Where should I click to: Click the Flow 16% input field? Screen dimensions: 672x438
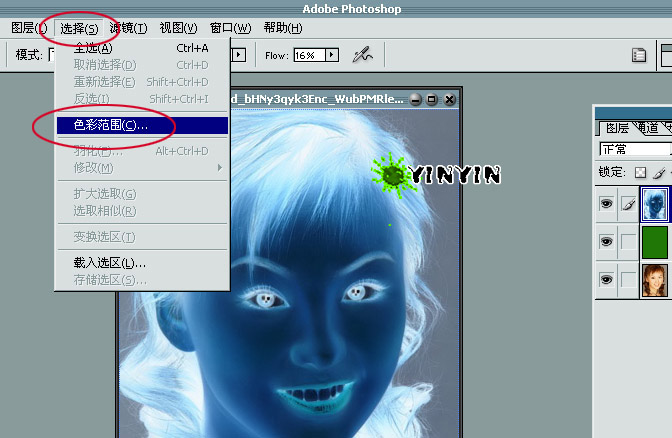[x=309, y=55]
